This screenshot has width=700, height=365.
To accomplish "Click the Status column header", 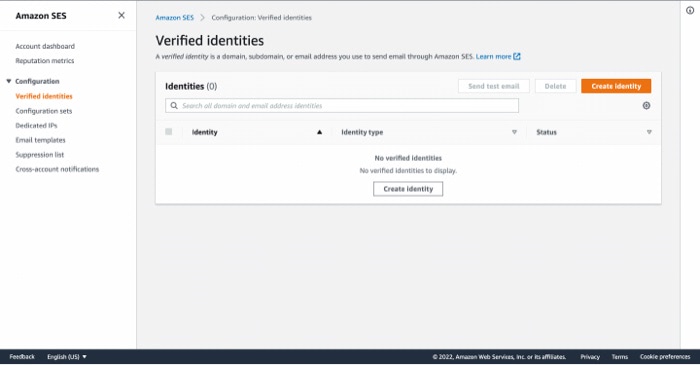I will click(x=546, y=132).
